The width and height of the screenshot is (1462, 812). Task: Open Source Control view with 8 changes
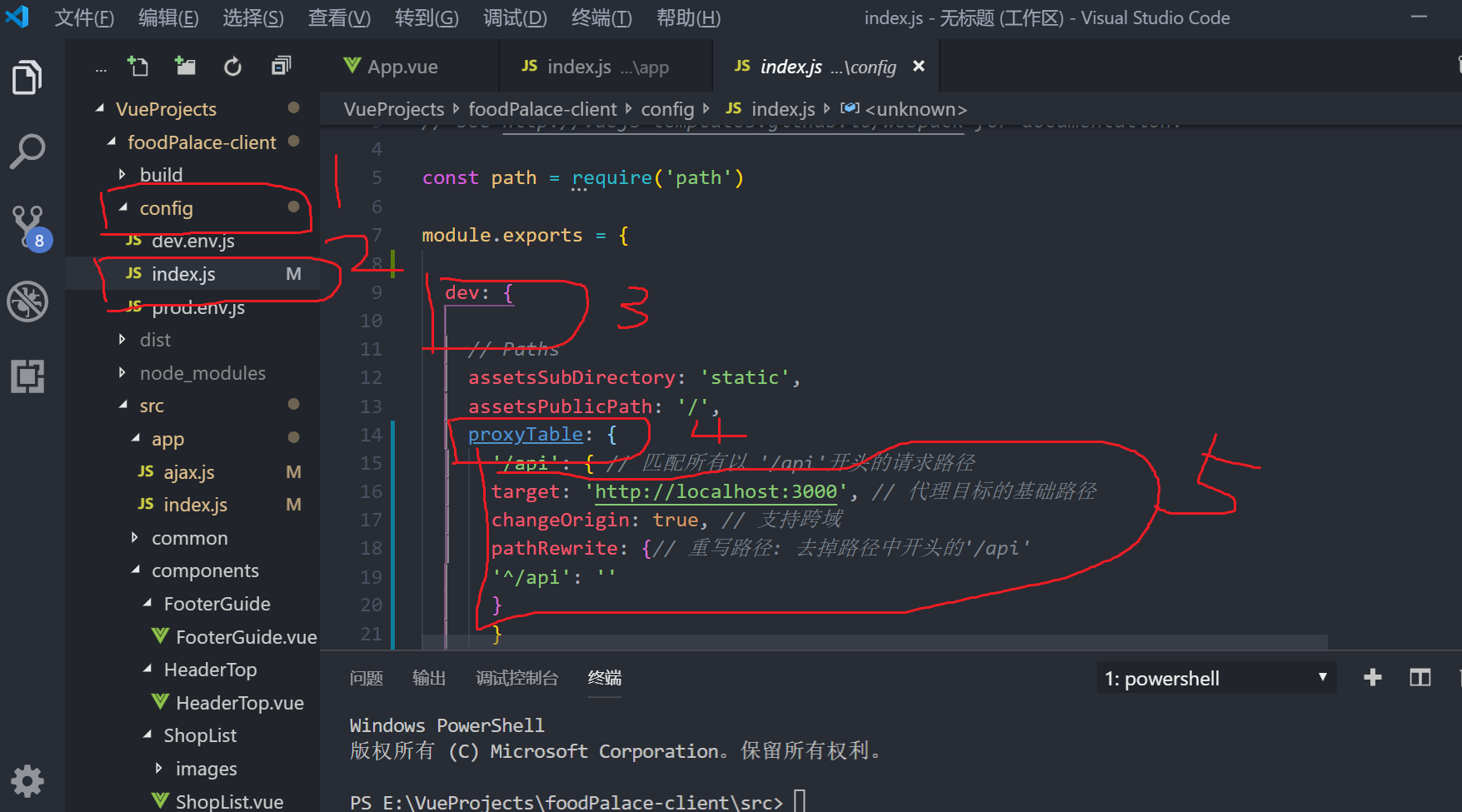30,227
